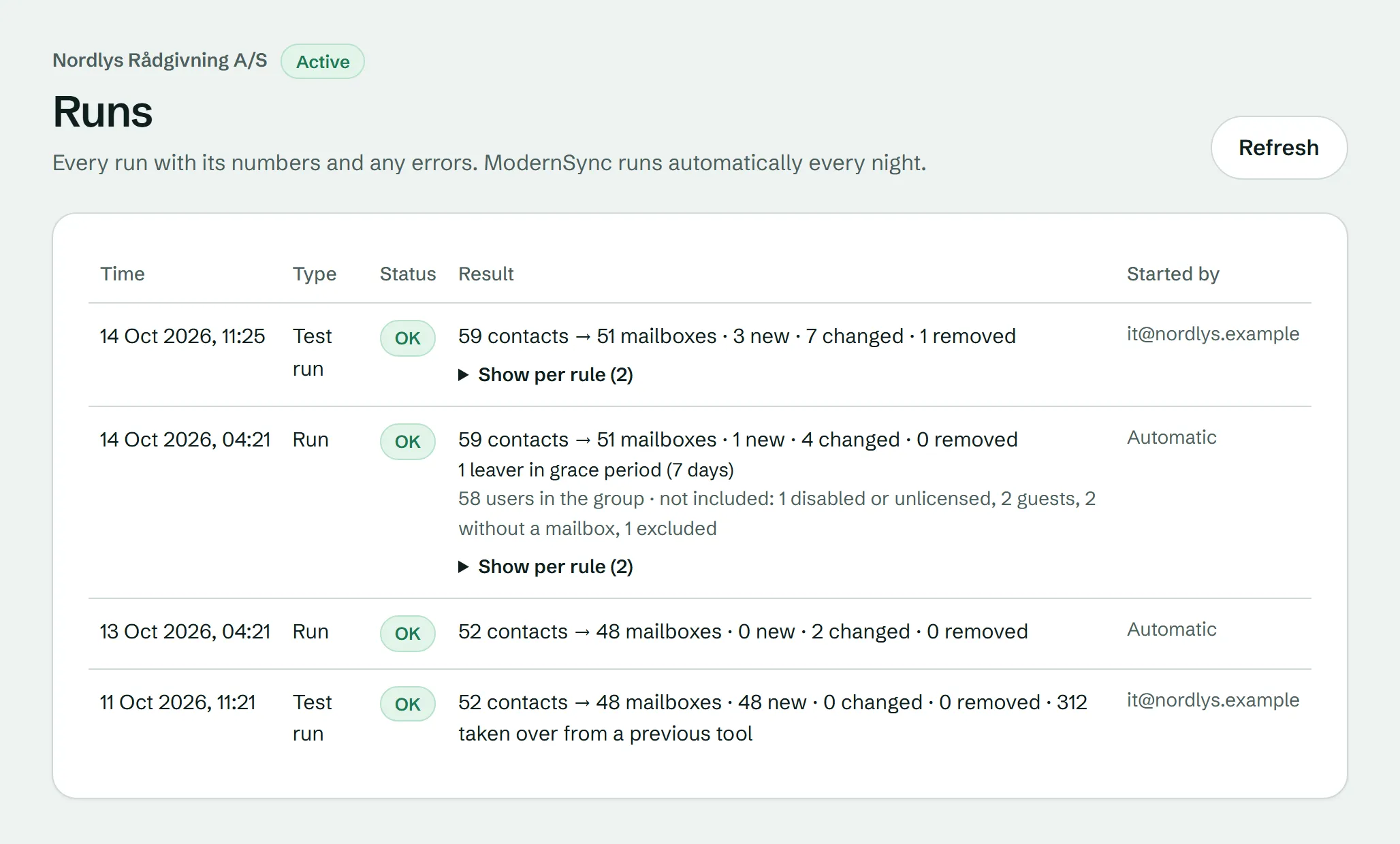Select the Started by column header
This screenshot has width=1400, height=844.
tap(1173, 274)
